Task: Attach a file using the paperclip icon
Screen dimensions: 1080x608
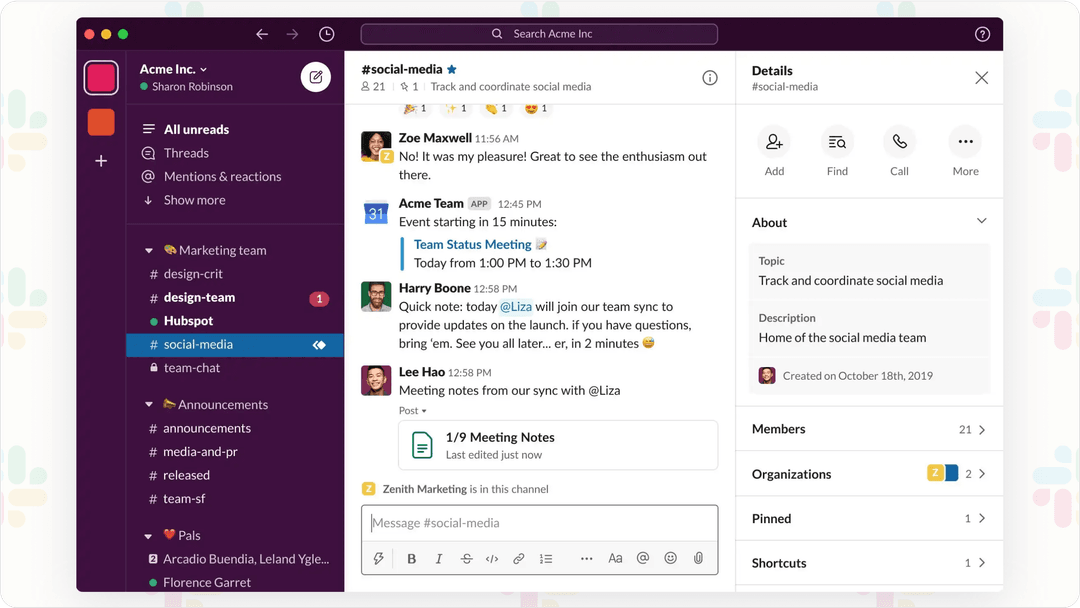Action: [697, 558]
